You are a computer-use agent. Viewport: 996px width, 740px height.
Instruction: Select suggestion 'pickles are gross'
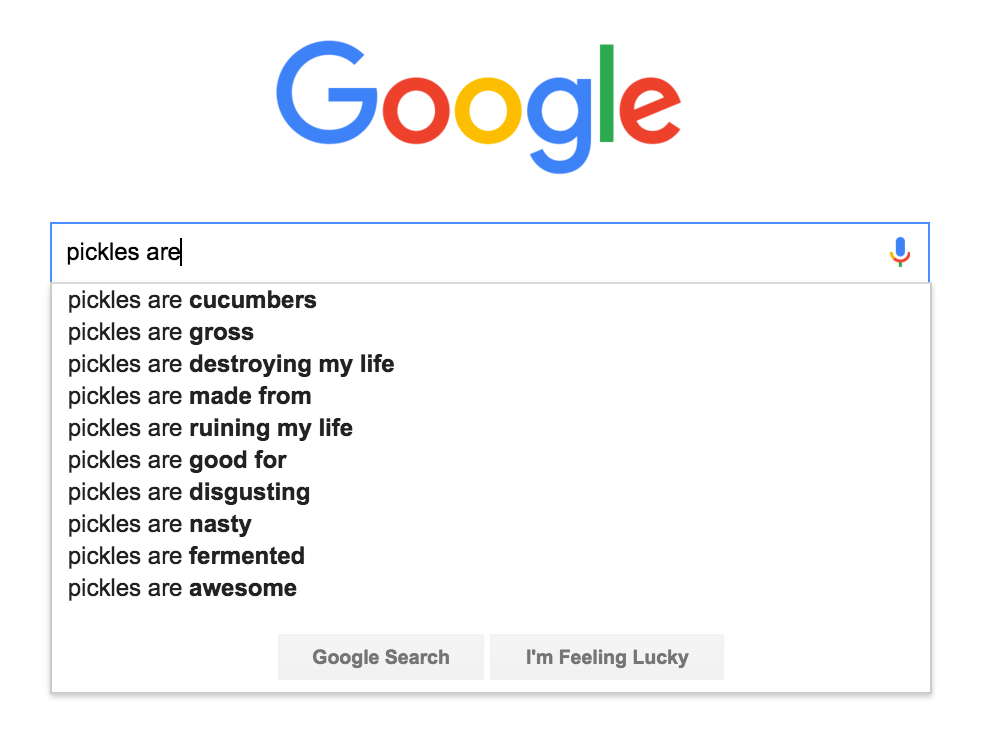point(161,332)
